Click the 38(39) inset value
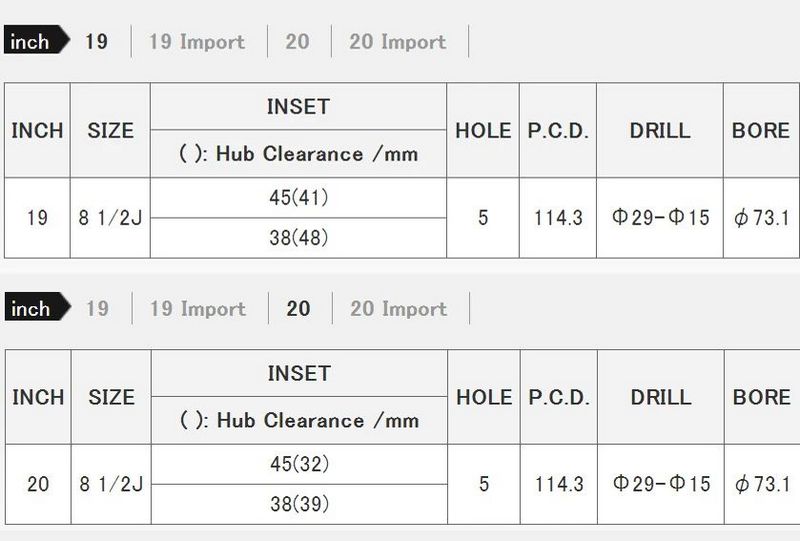800x541 pixels. coord(298,504)
